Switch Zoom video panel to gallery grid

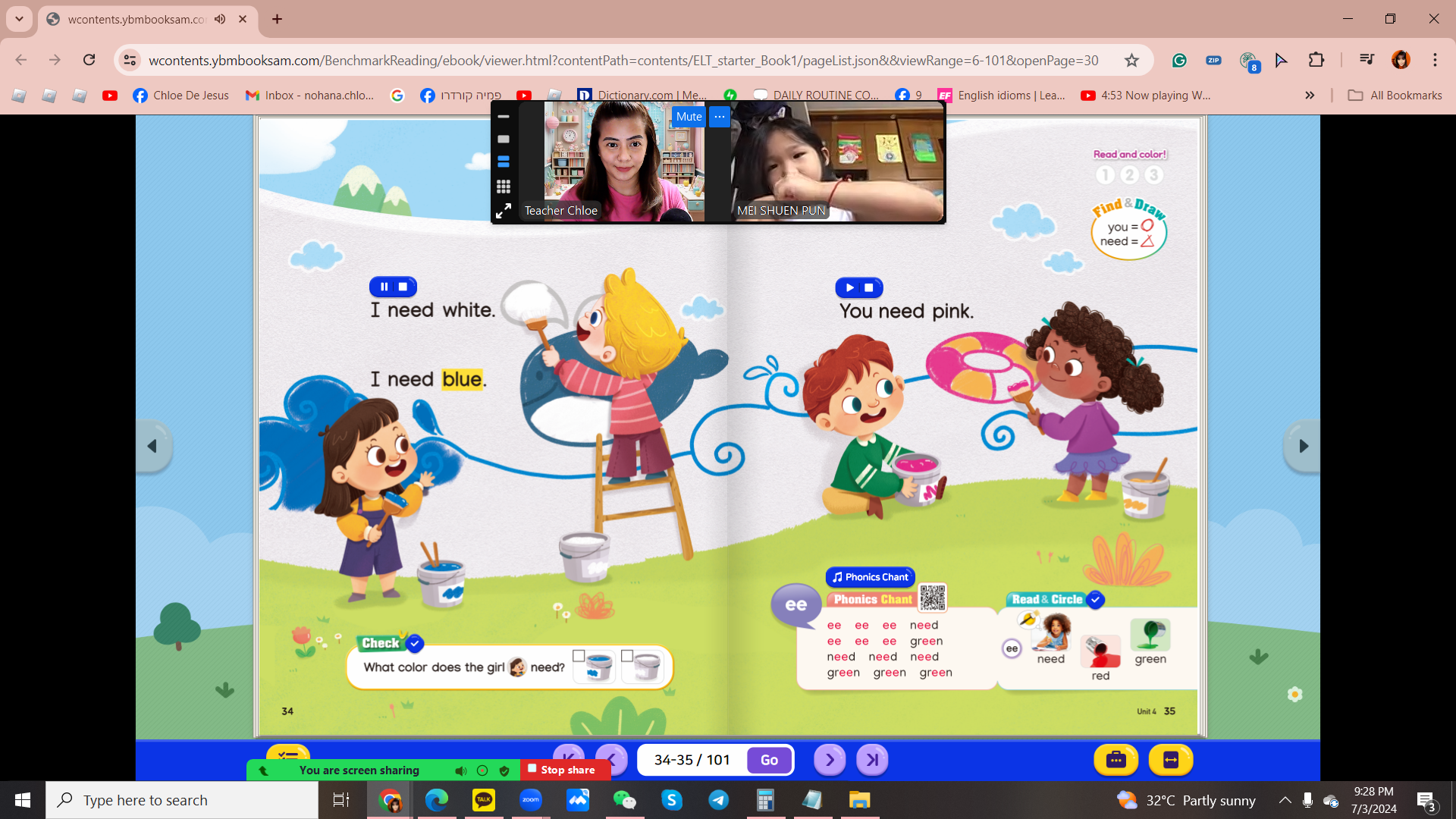pyautogui.click(x=504, y=187)
